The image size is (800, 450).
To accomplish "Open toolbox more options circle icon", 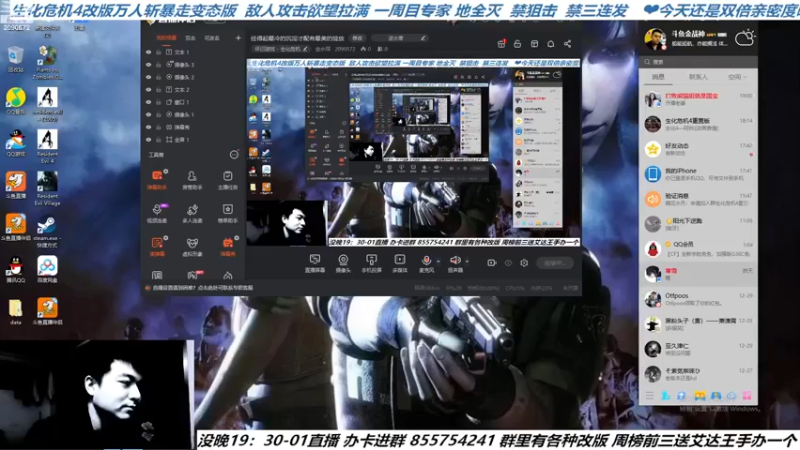I will 234,155.
